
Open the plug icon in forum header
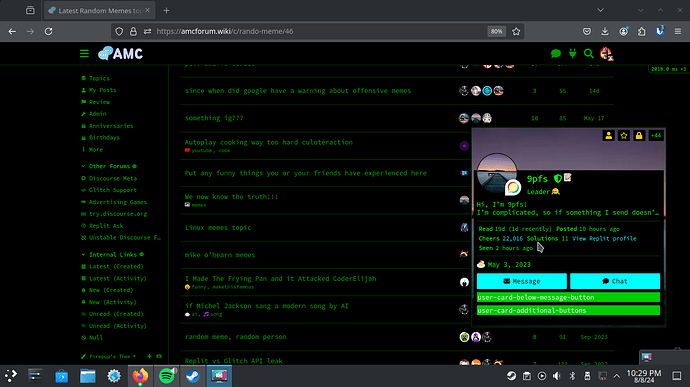[573, 54]
